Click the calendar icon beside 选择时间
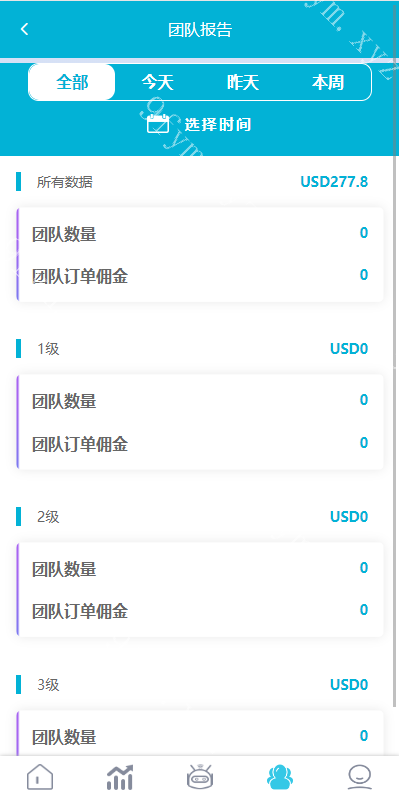Image resolution: width=399 pixels, height=794 pixels. (158, 124)
